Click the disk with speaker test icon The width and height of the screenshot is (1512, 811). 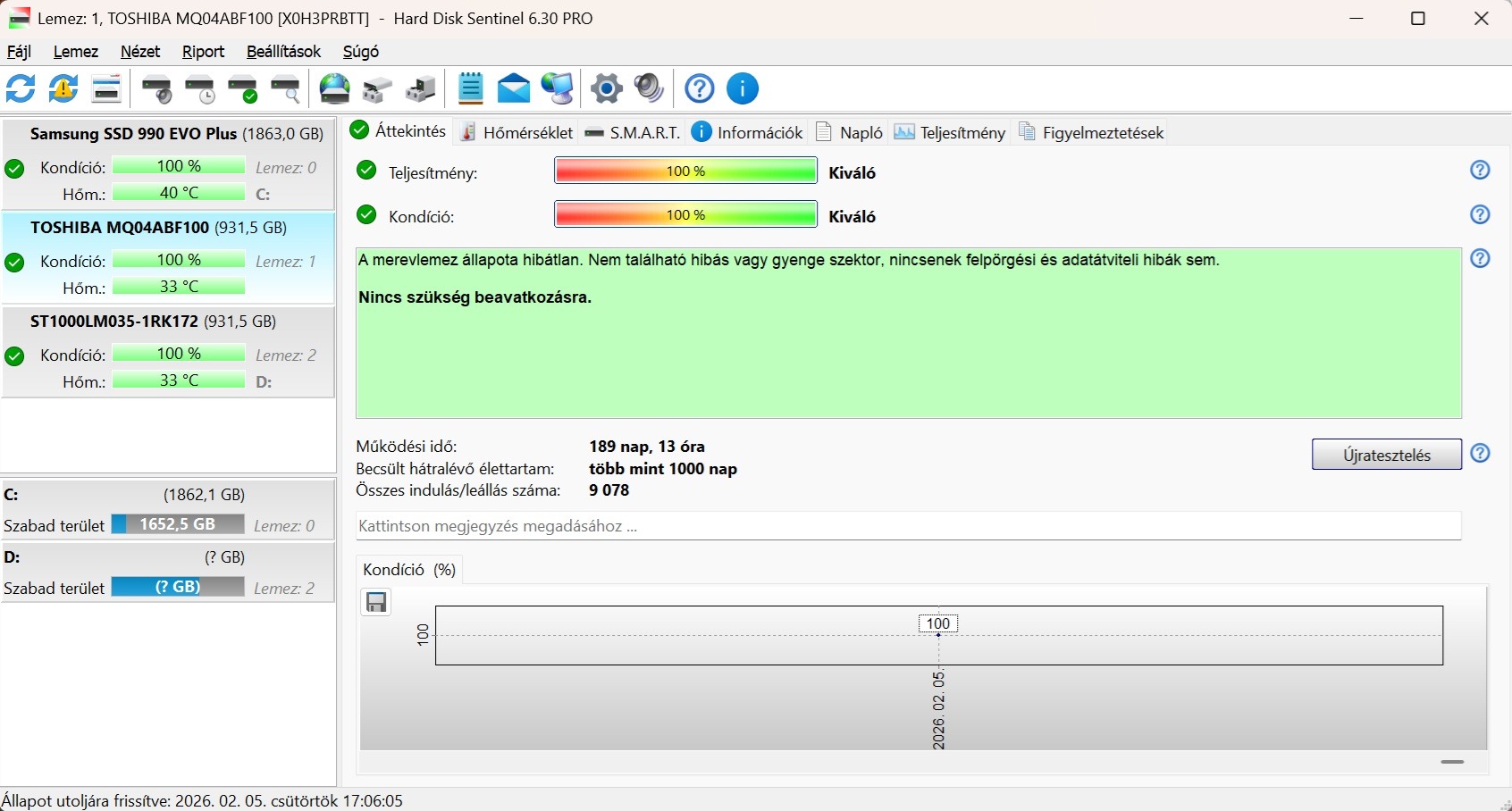click(x=157, y=88)
